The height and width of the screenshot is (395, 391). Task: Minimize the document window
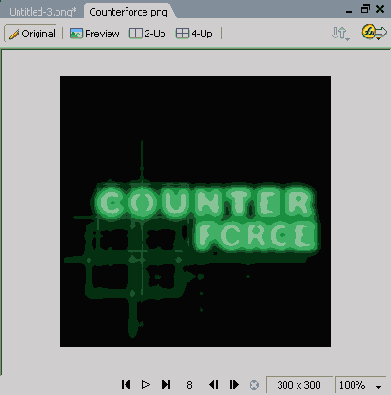point(349,11)
